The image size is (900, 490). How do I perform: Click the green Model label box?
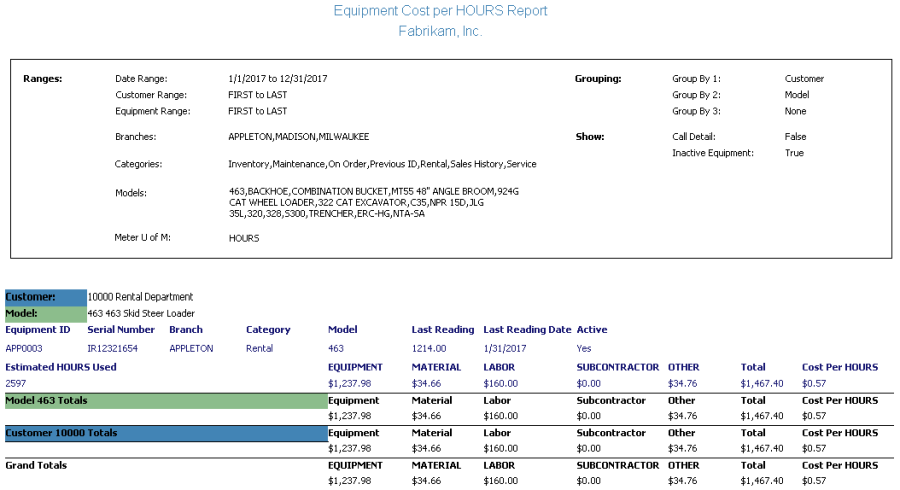45,313
